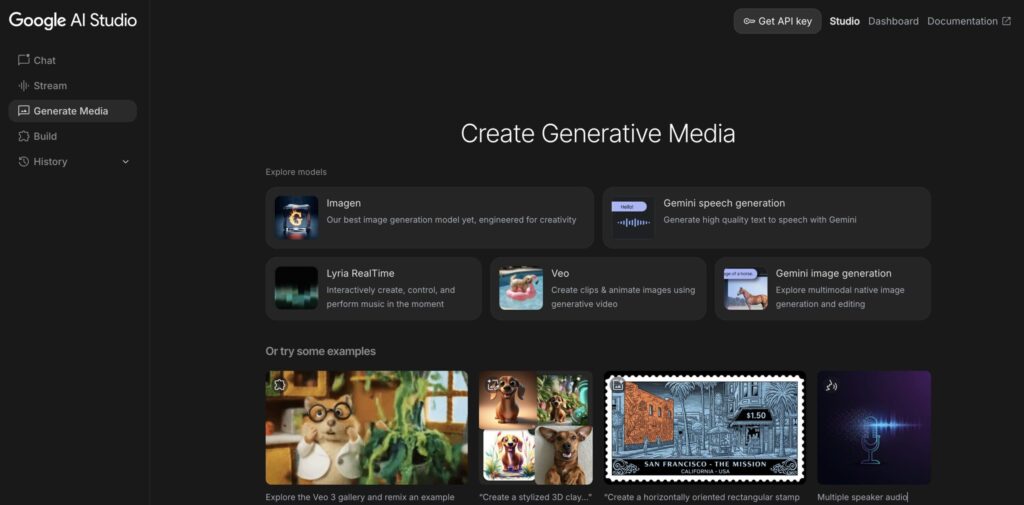Open the San Francisco stamp example
Image resolution: width=1024 pixels, height=505 pixels.
(x=705, y=428)
